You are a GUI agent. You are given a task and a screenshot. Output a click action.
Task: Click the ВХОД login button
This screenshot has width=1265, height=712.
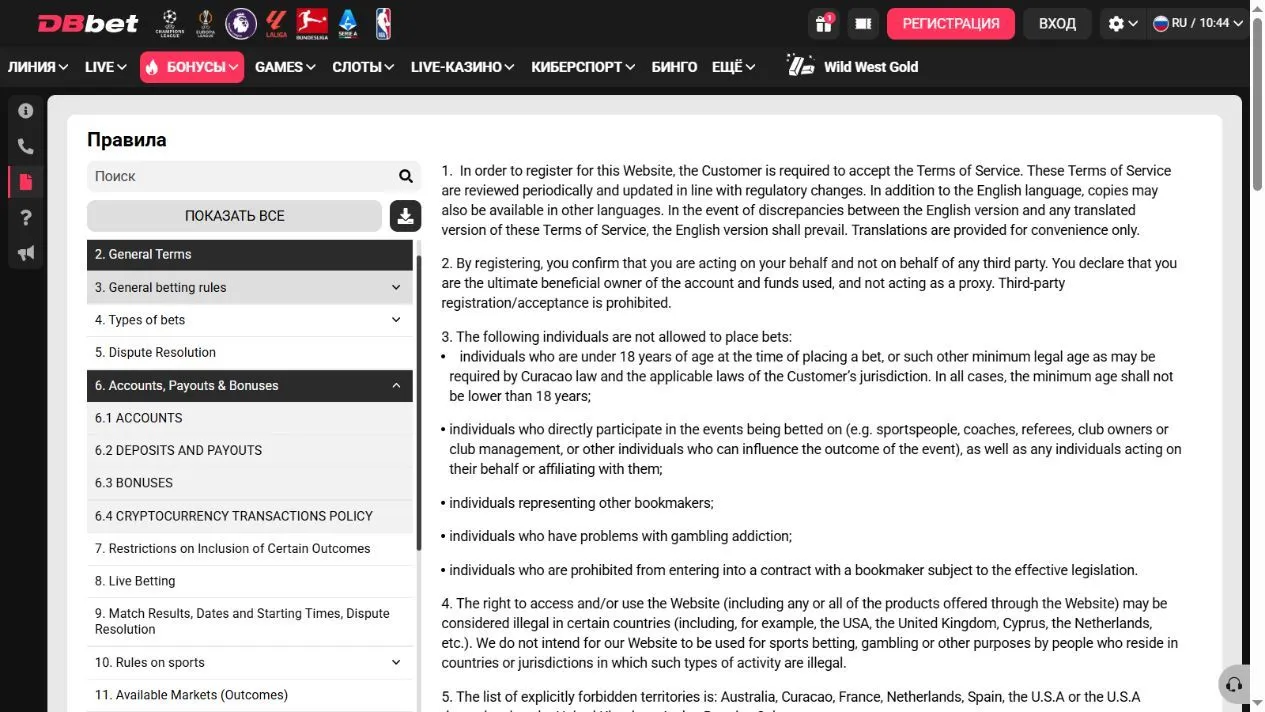point(1057,23)
